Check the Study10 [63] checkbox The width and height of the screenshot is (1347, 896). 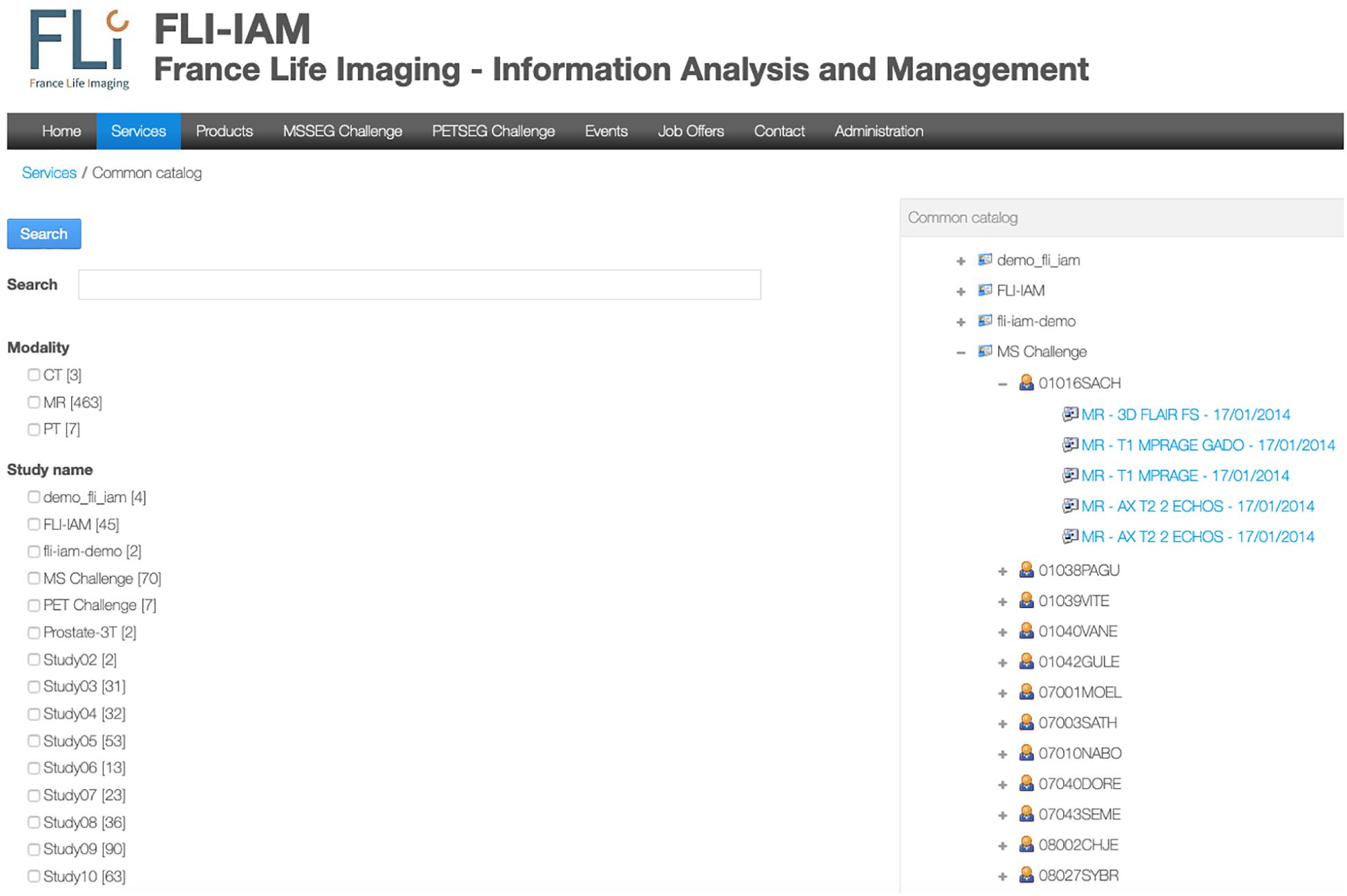click(34, 876)
